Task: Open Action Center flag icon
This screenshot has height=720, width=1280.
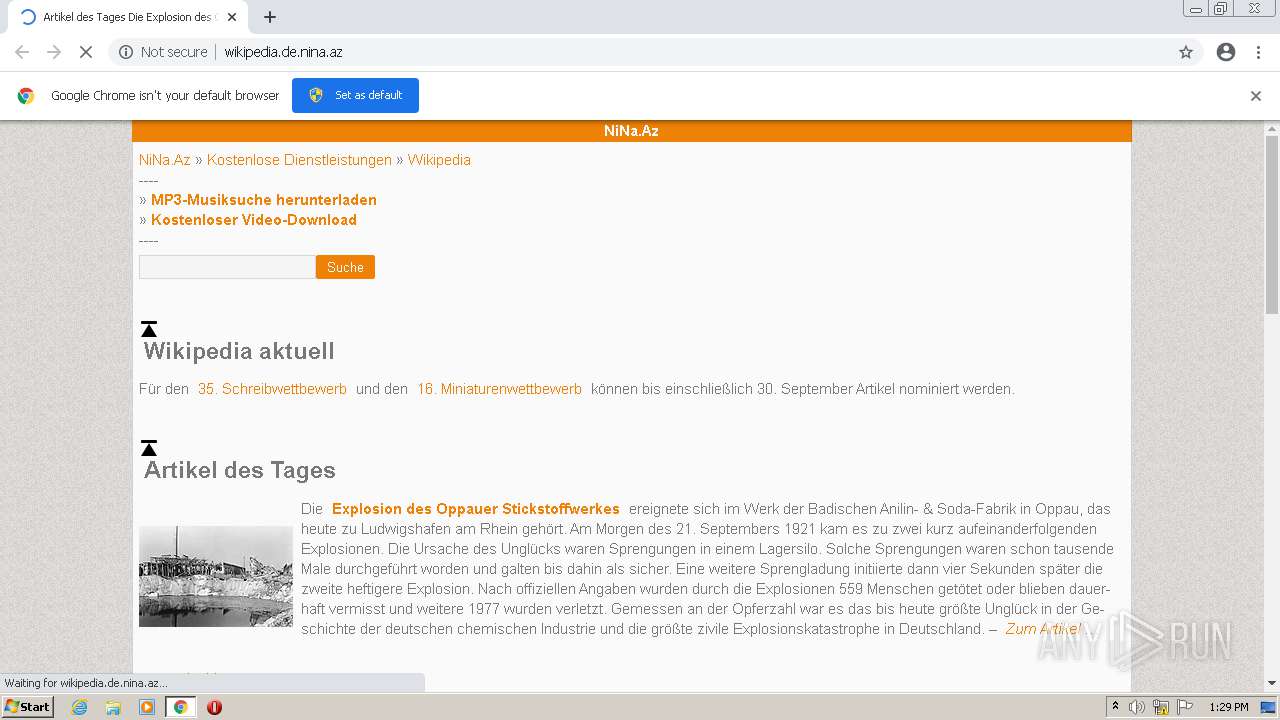Action: pos(1185,707)
